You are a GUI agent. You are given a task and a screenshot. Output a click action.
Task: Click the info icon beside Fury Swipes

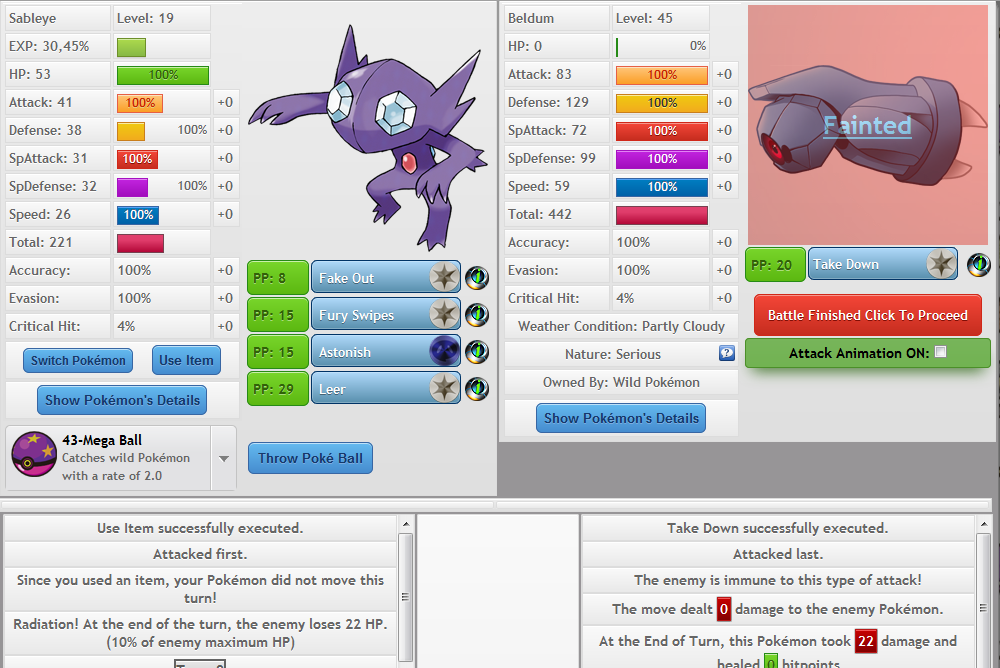(477, 314)
